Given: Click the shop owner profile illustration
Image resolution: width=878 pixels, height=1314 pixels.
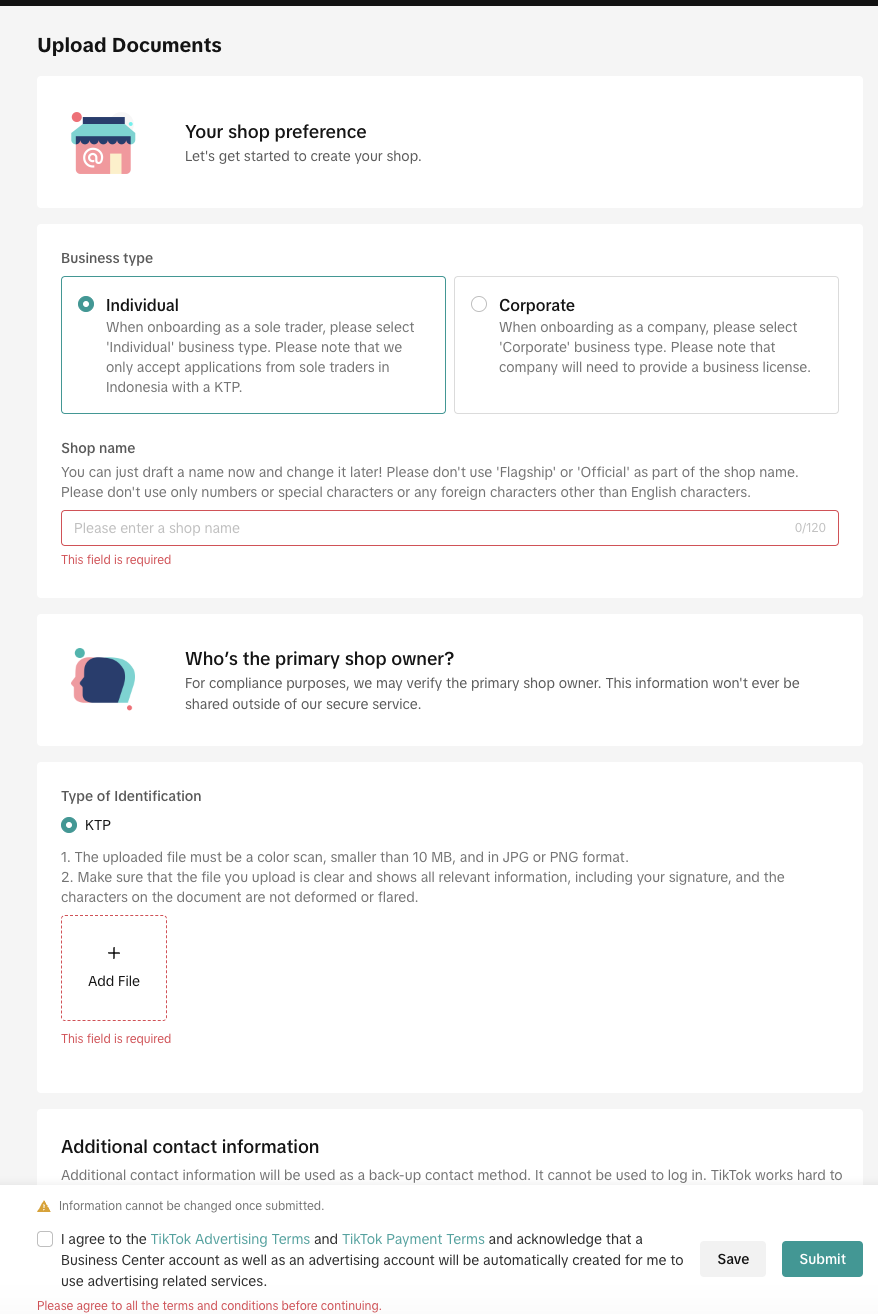Looking at the screenshot, I should [103, 679].
